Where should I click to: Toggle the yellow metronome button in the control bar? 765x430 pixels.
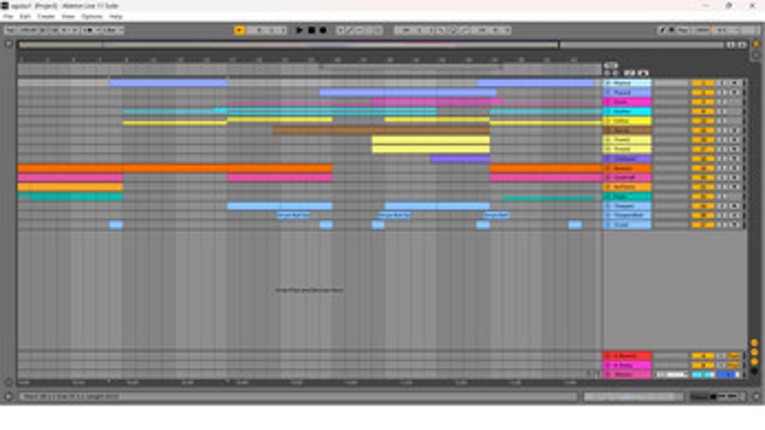click(x=239, y=30)
